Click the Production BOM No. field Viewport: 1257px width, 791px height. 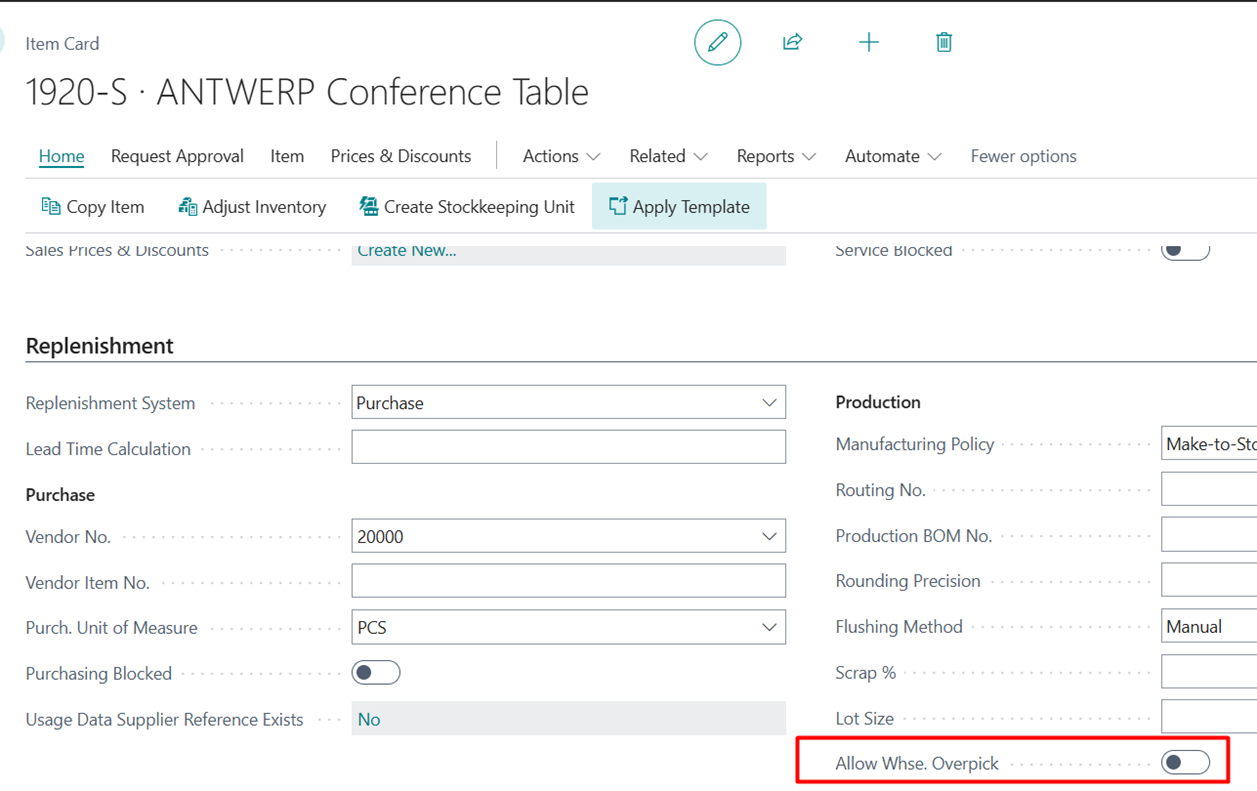[x=1209, y=535]
